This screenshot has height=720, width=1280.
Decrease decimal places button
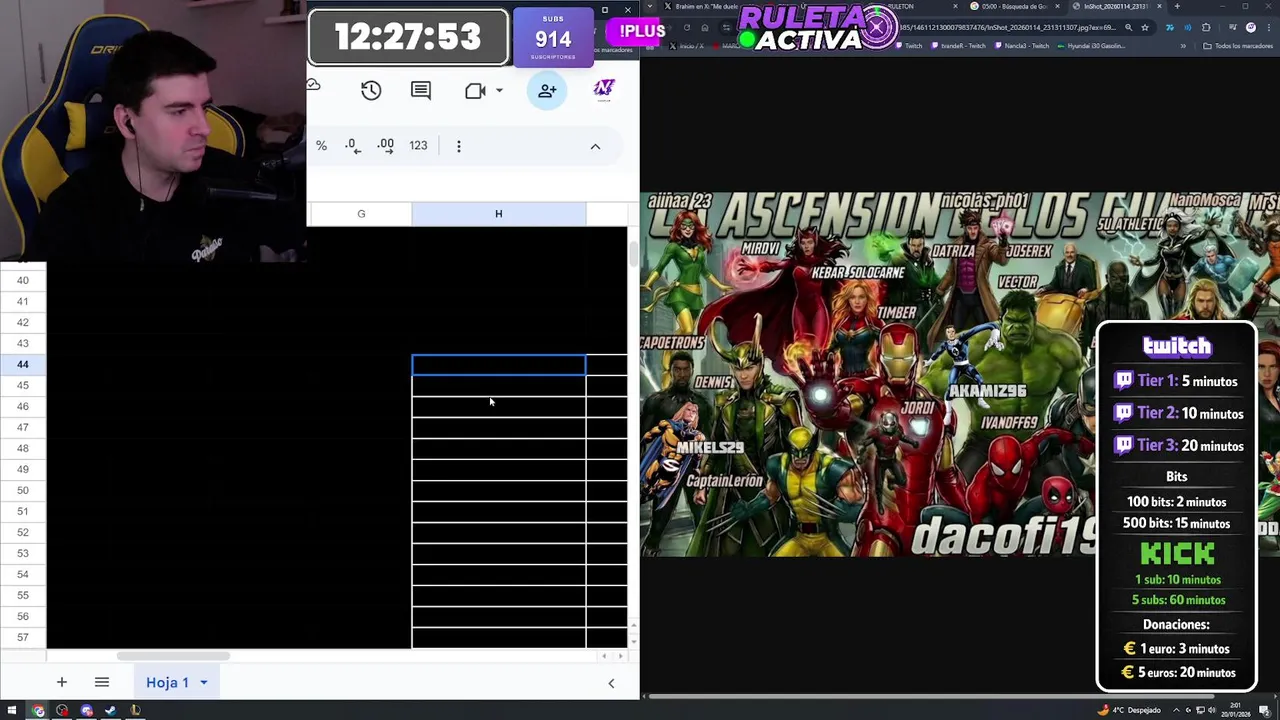click(352, 145)
